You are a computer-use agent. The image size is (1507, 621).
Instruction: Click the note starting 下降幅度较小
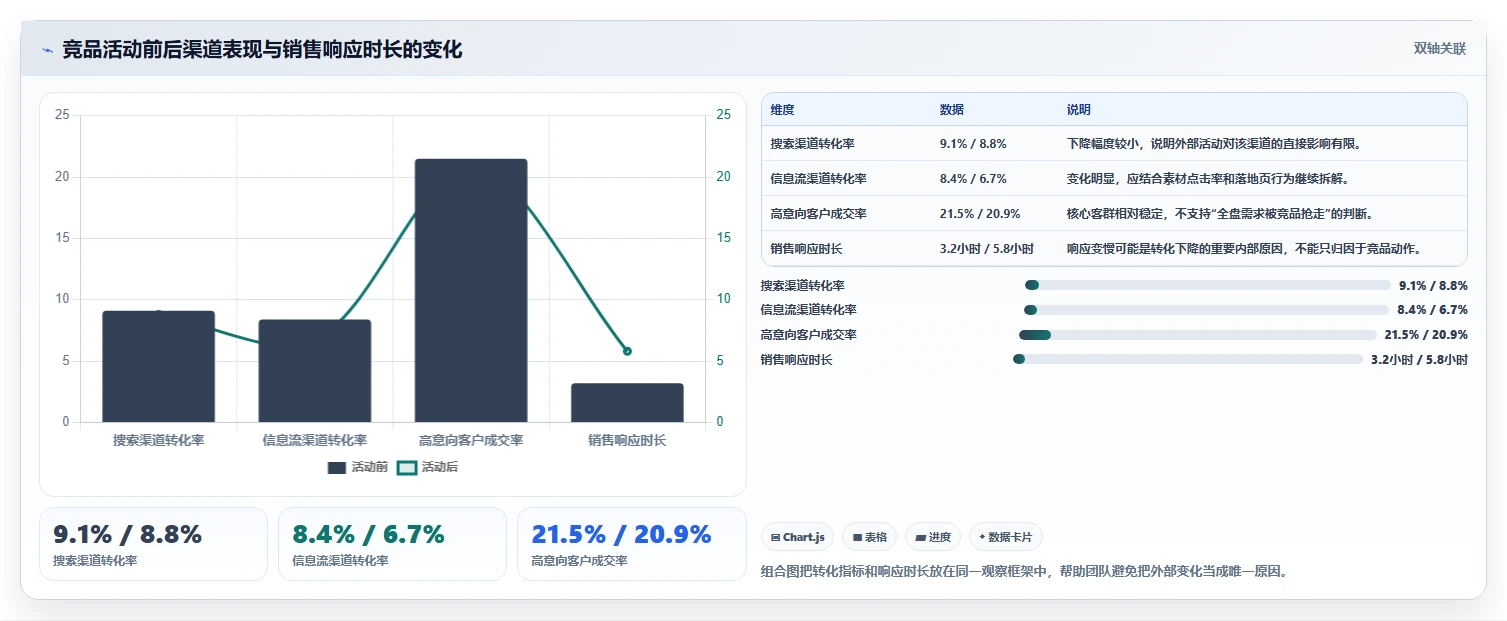pyautogui.click(x=1214, y=144)
